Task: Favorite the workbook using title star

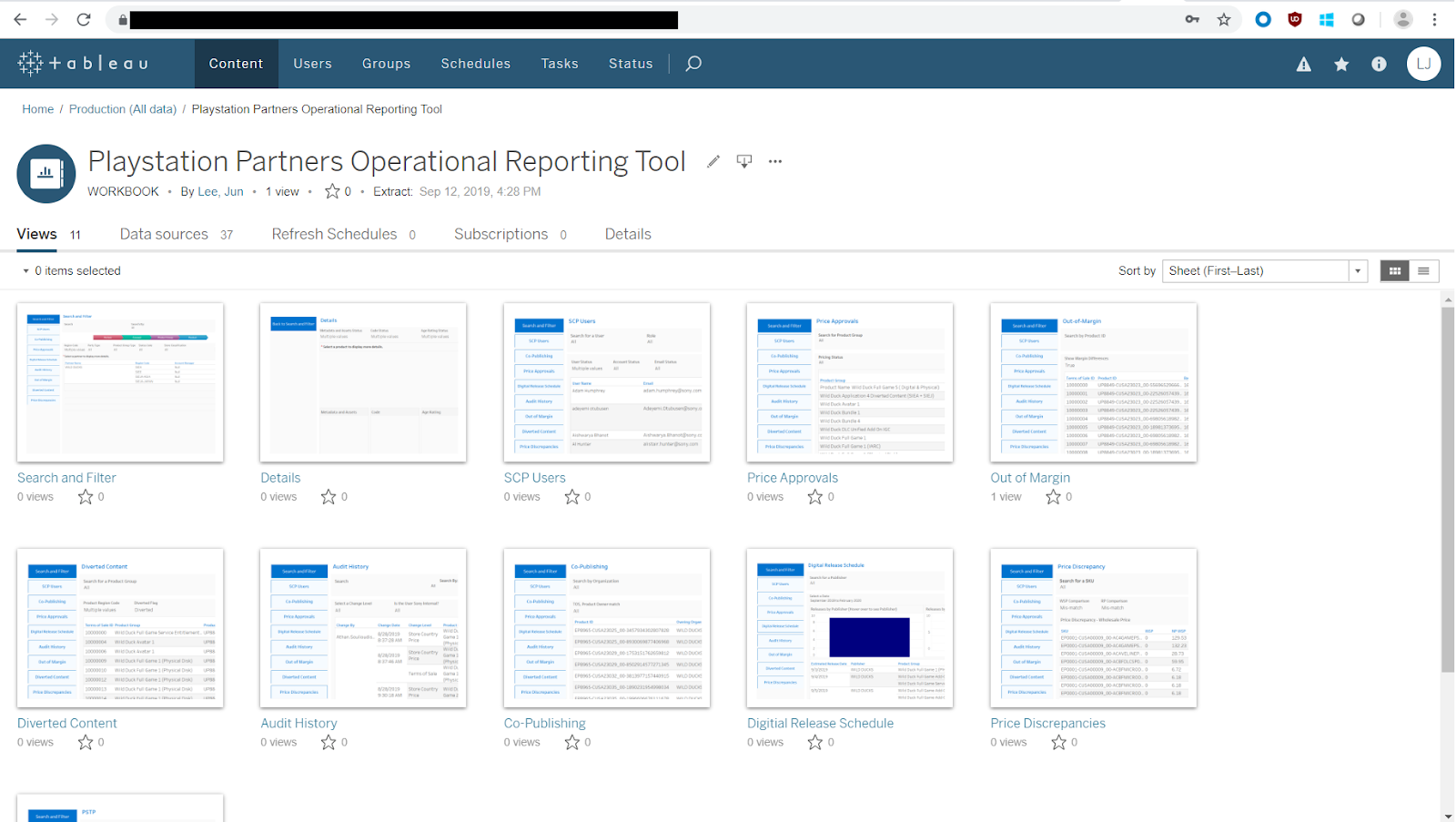Action: tap(332, 191)
